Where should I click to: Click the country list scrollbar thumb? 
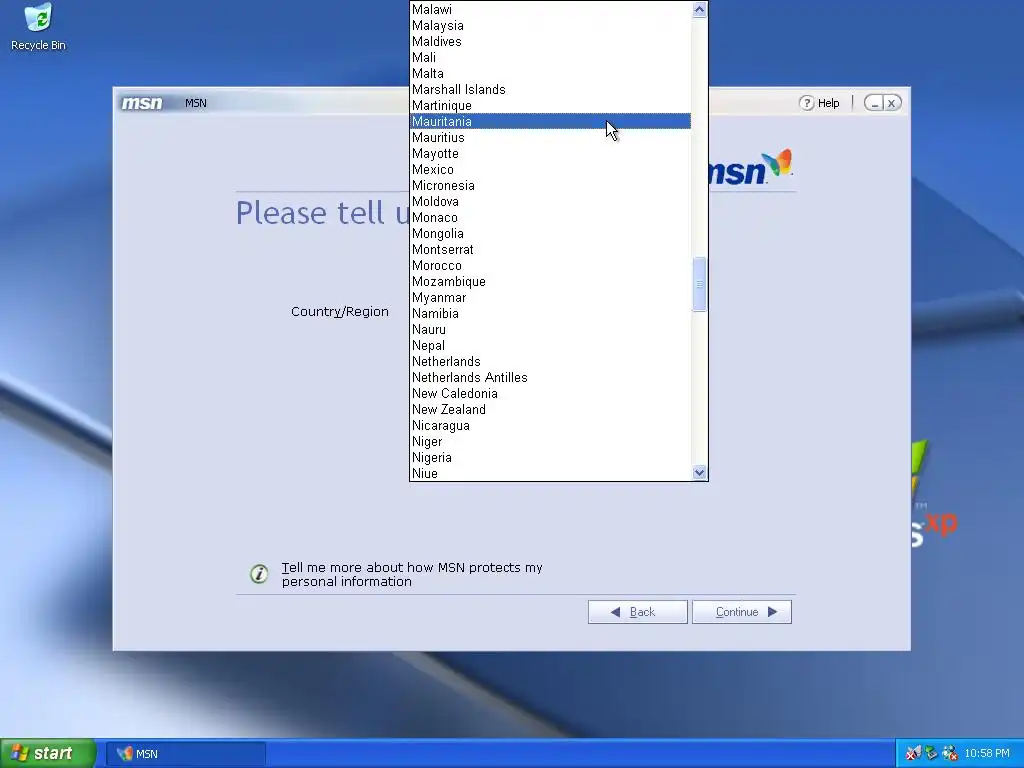(699, 284)
